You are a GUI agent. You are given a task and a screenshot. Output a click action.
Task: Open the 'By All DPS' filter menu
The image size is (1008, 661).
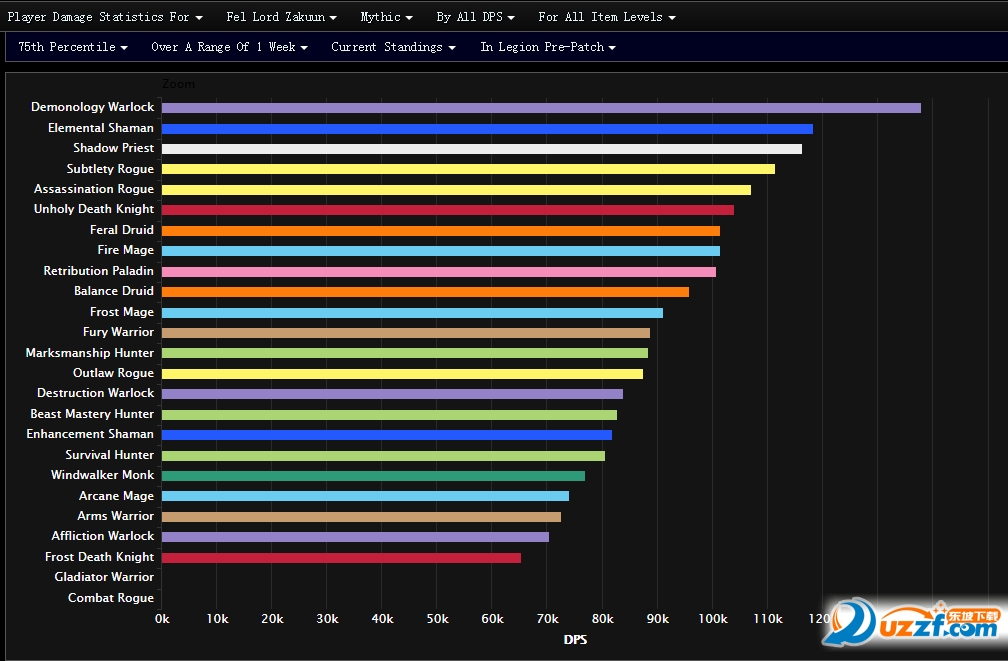[475, 17]
